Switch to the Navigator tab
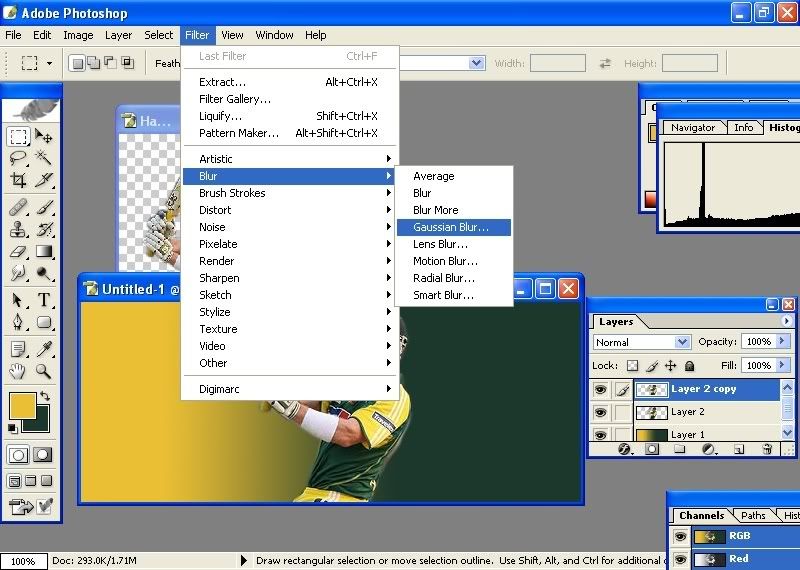Screen dimensions: 800x570 (692, 128)
